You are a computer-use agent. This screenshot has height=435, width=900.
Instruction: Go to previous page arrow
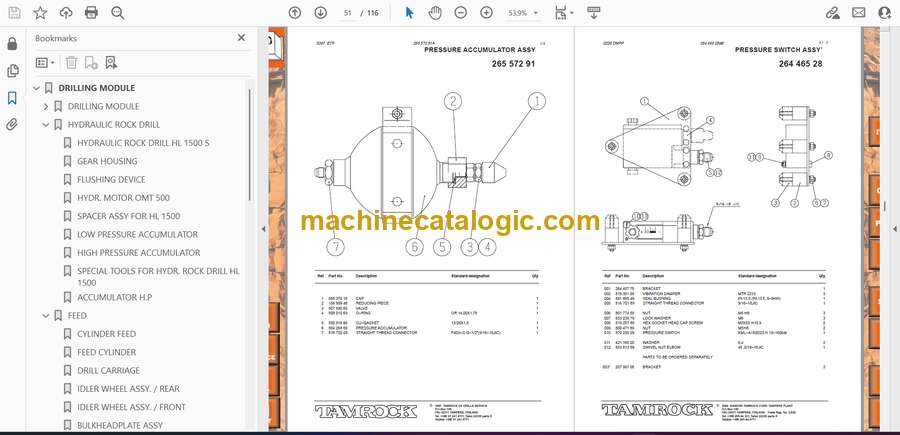[295, 13]
